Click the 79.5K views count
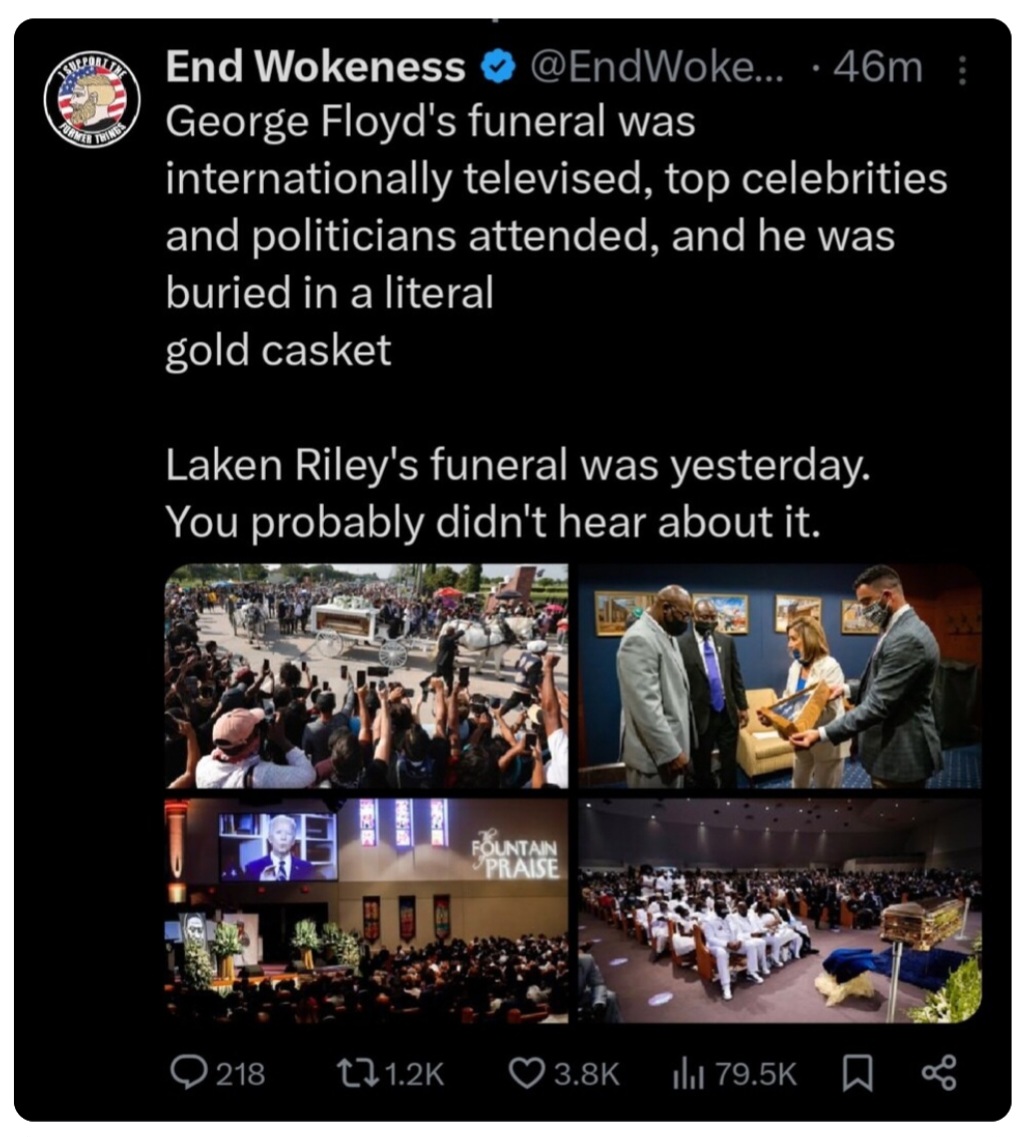The height and width of the screenshot is (1137, 1032). (756, 1074)
